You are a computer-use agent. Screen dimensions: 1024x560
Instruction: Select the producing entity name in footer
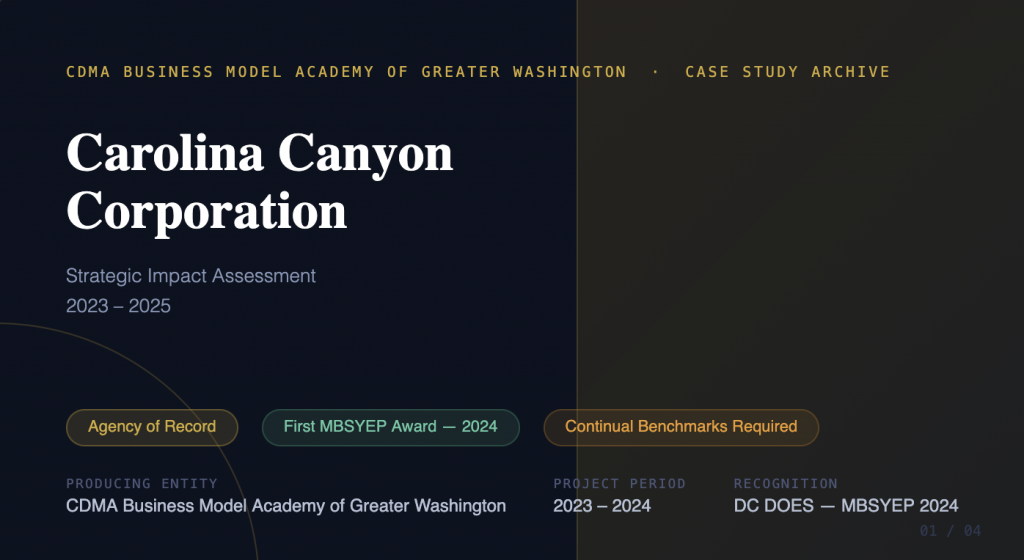(285, 506)
